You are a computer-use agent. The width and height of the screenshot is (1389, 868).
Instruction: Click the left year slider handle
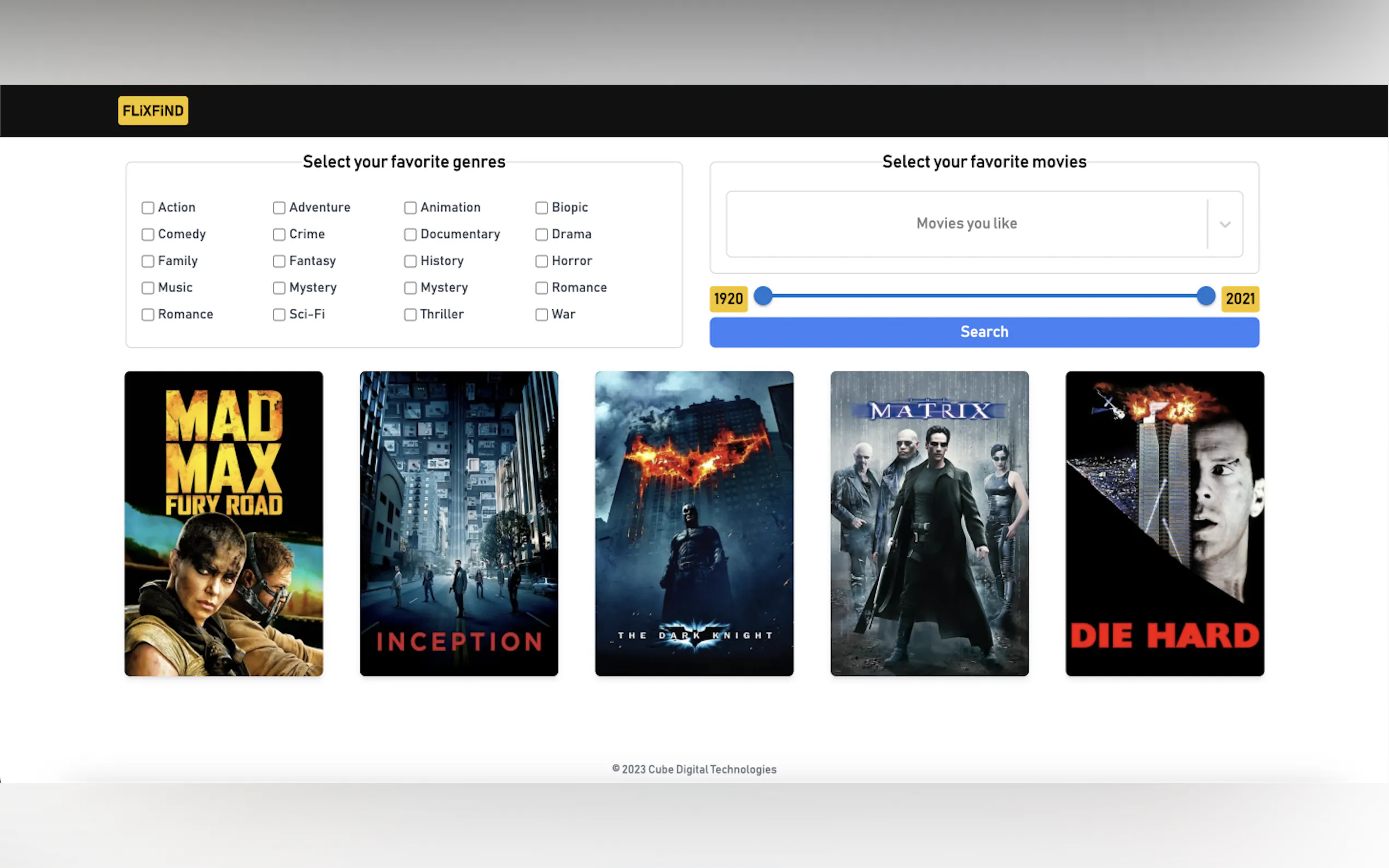click(x=762, y=296)
